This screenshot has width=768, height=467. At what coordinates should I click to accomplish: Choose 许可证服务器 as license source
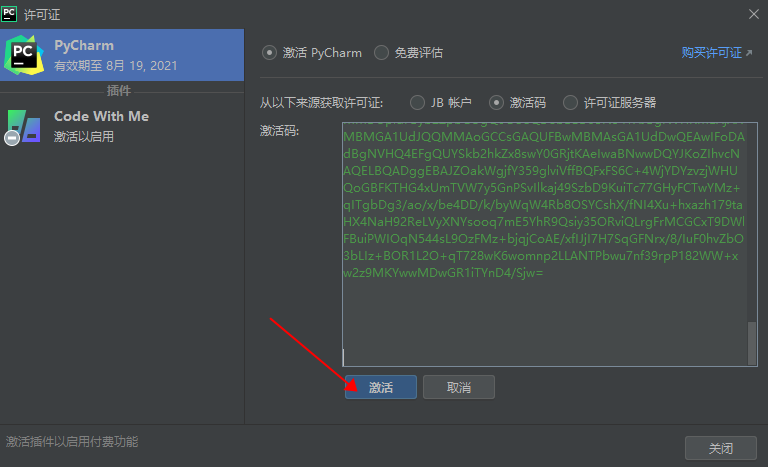click(x=570, y=102)
